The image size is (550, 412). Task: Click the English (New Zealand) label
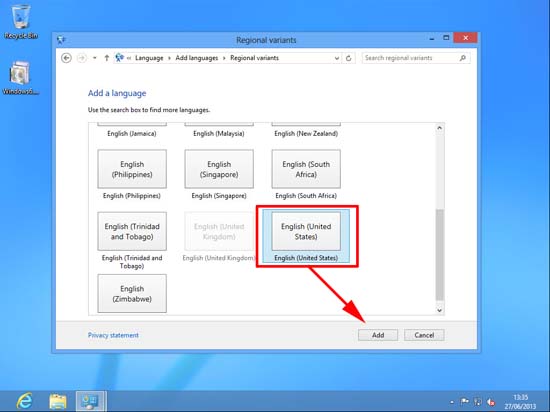[306, 134]
